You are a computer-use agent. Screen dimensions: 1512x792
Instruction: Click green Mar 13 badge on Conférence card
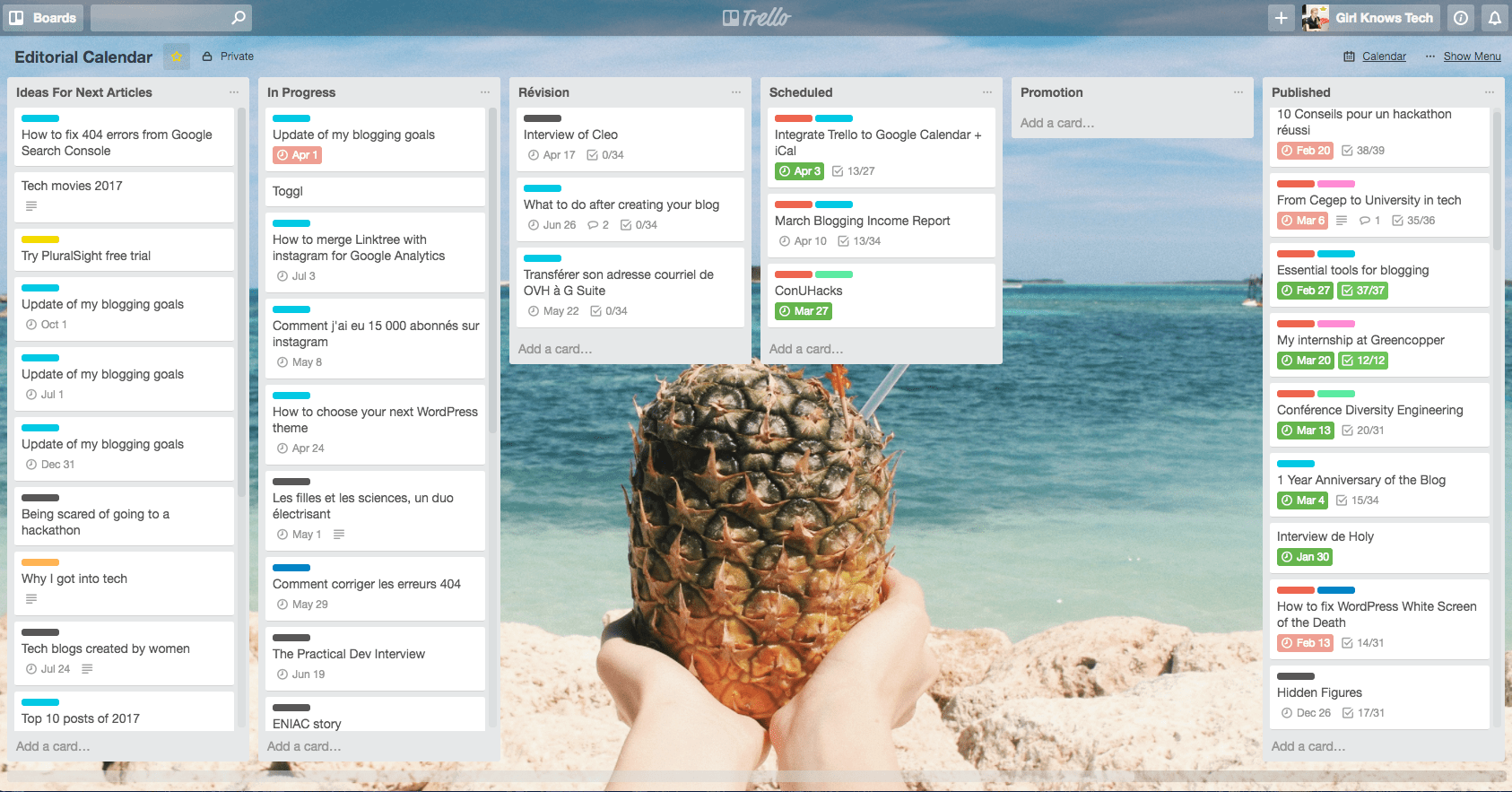pyautogui.click(x=1306, y=431)
